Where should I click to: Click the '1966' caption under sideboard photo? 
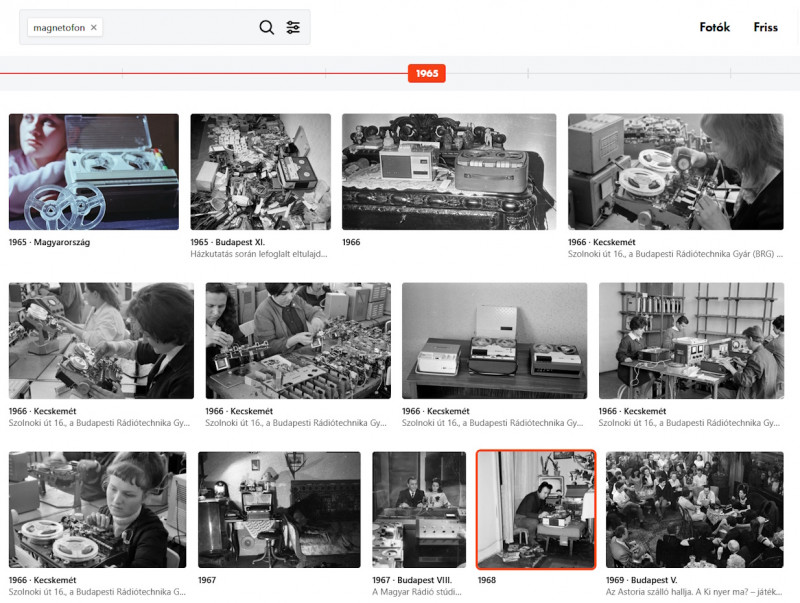point(351,242)
